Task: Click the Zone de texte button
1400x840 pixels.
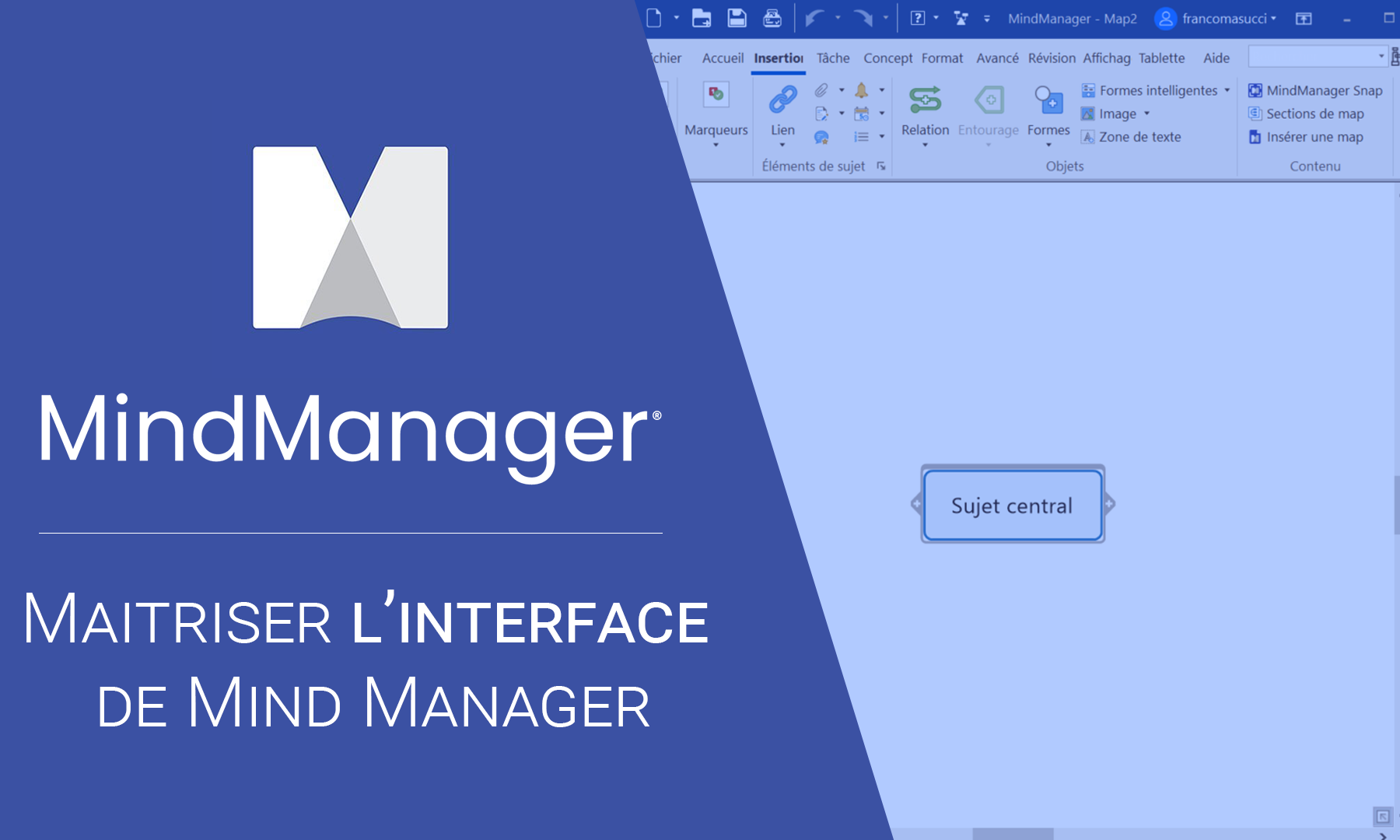Action: tap(1131, 137)
